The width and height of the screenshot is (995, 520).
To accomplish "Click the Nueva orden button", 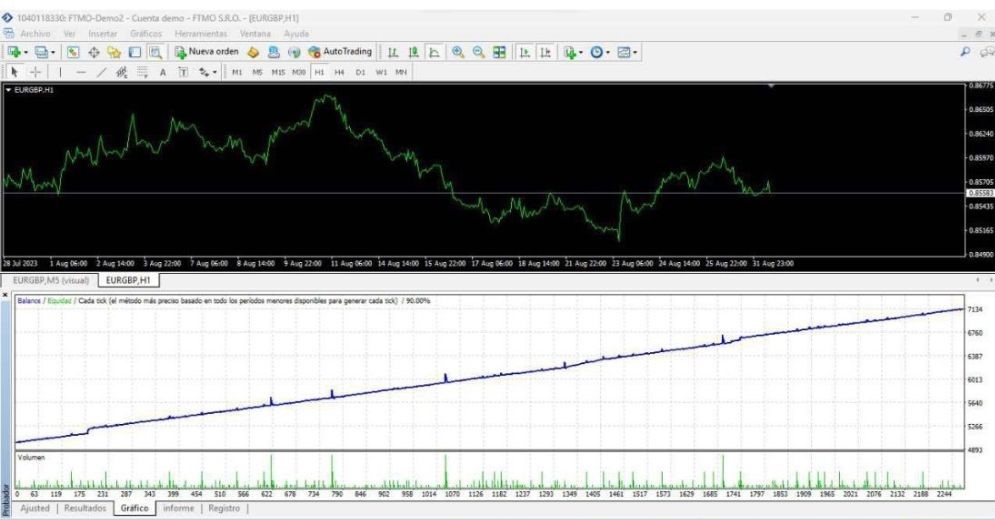I will (x=207, y=52).
